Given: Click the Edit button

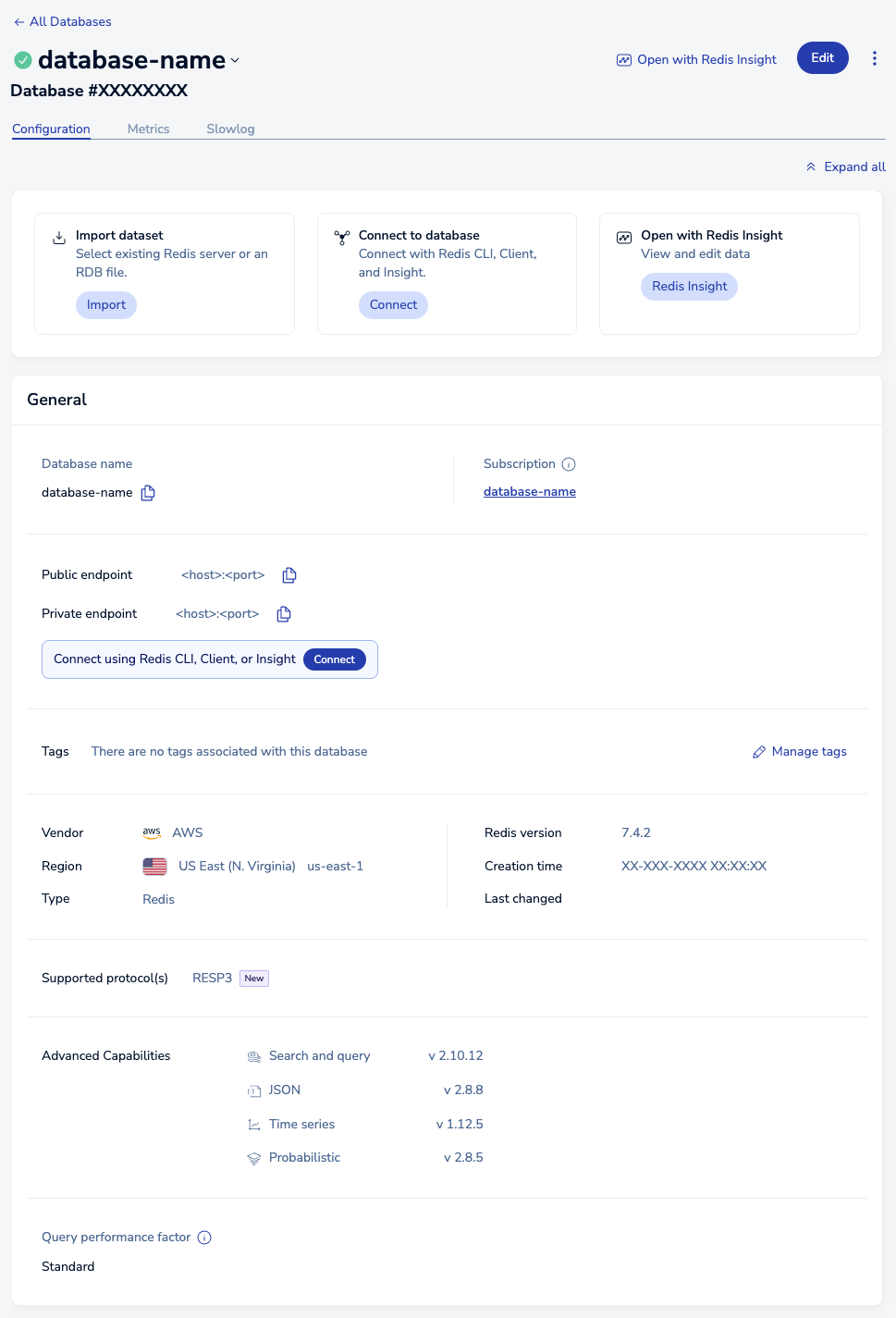Looking at the screenshot, I should point(823,58).
